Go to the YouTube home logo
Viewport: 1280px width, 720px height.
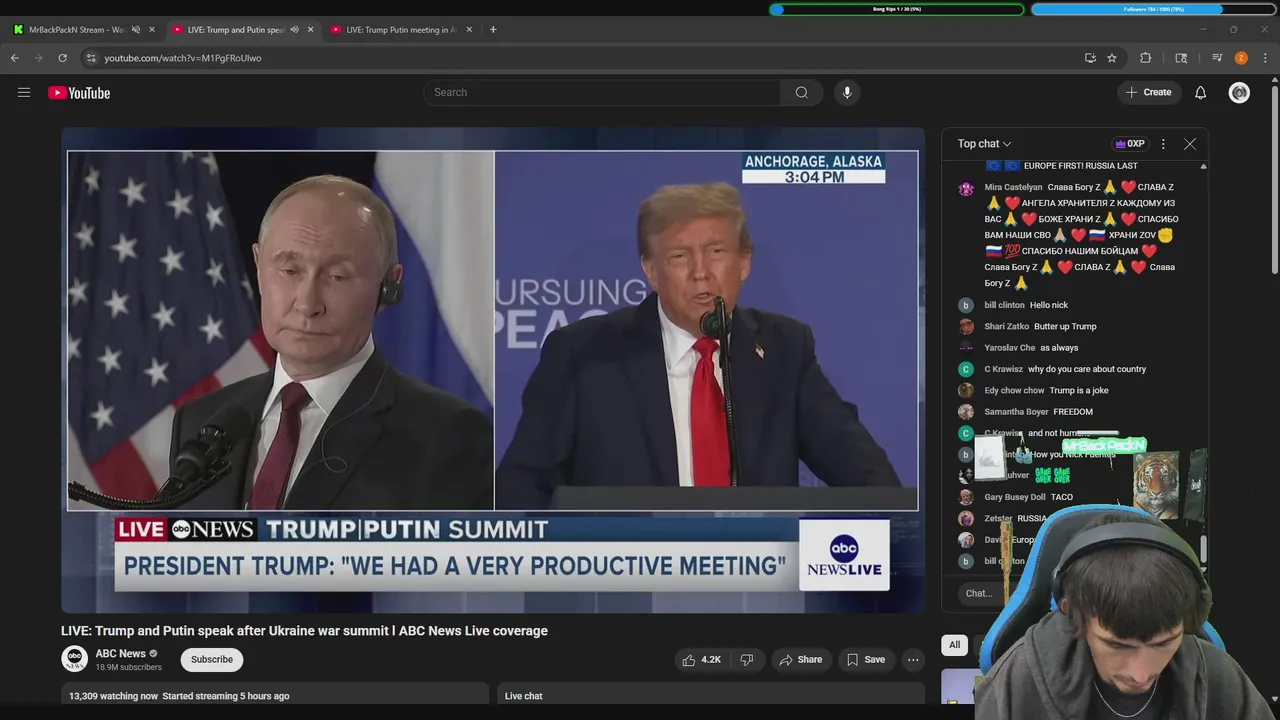click(x=79, y=93)
